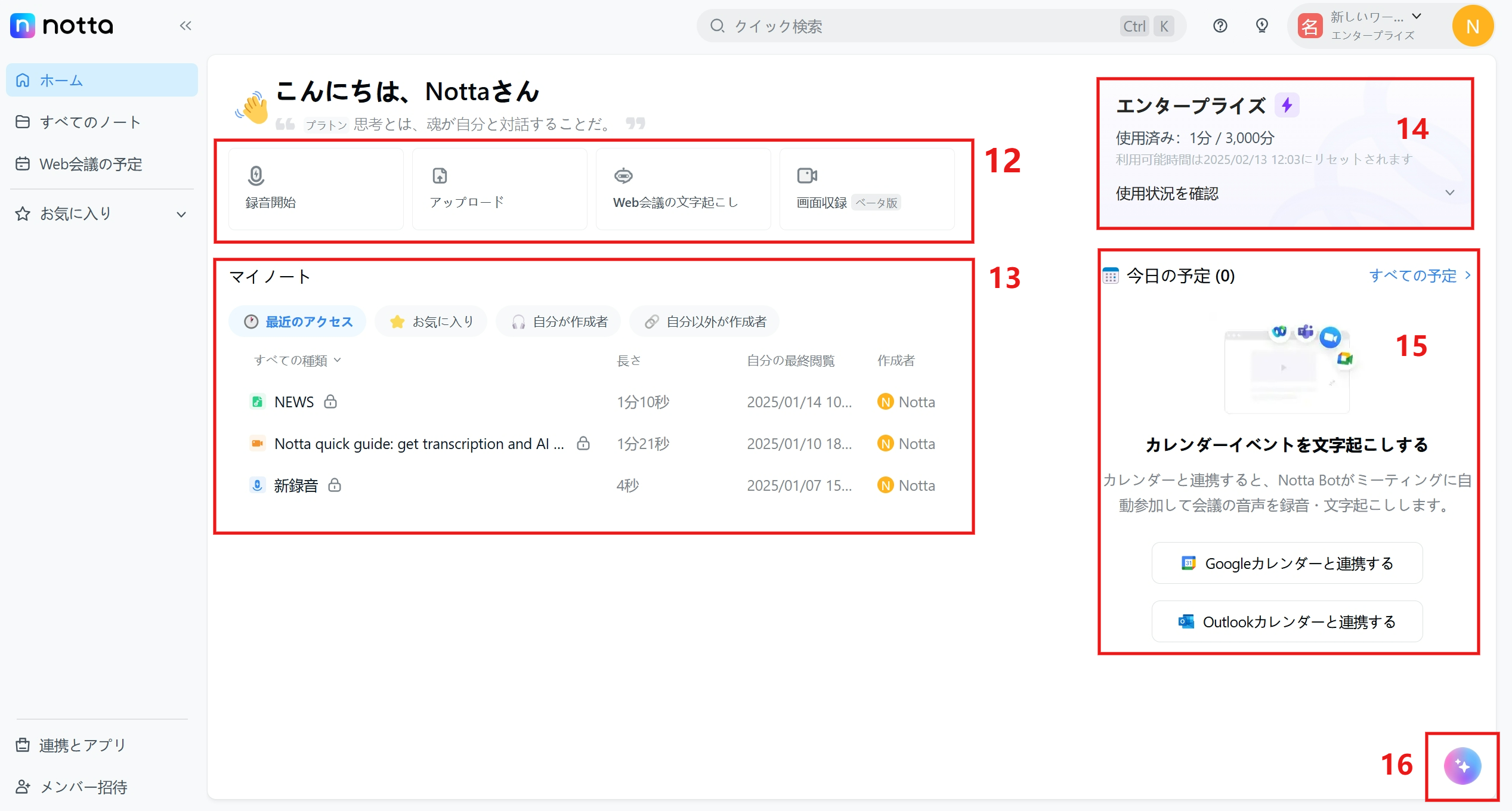
Task: Open ホーム in the sidebar
Action: point(102,80)
